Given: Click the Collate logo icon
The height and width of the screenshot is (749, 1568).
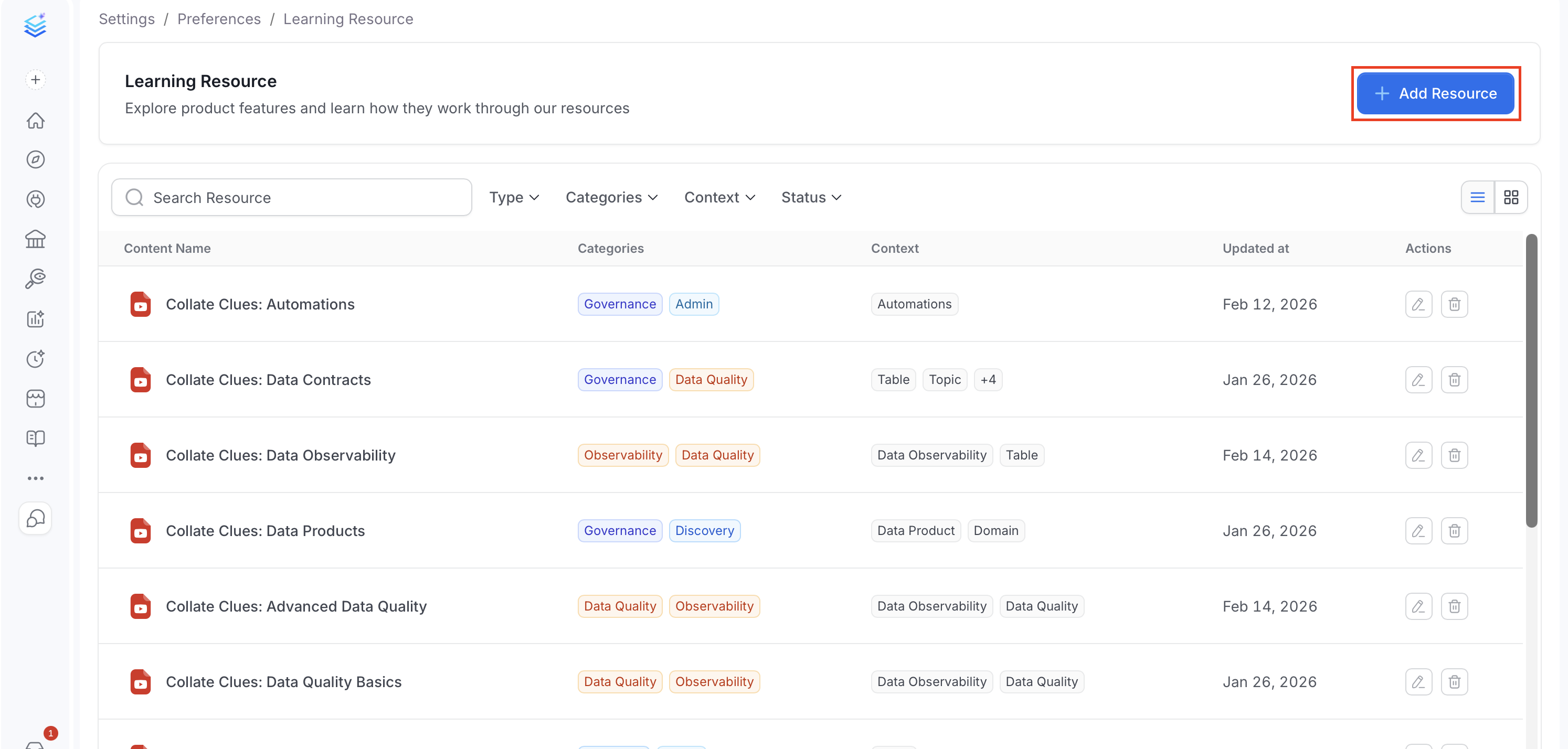Looking at the screenshot, I should (x=35, y=25).
